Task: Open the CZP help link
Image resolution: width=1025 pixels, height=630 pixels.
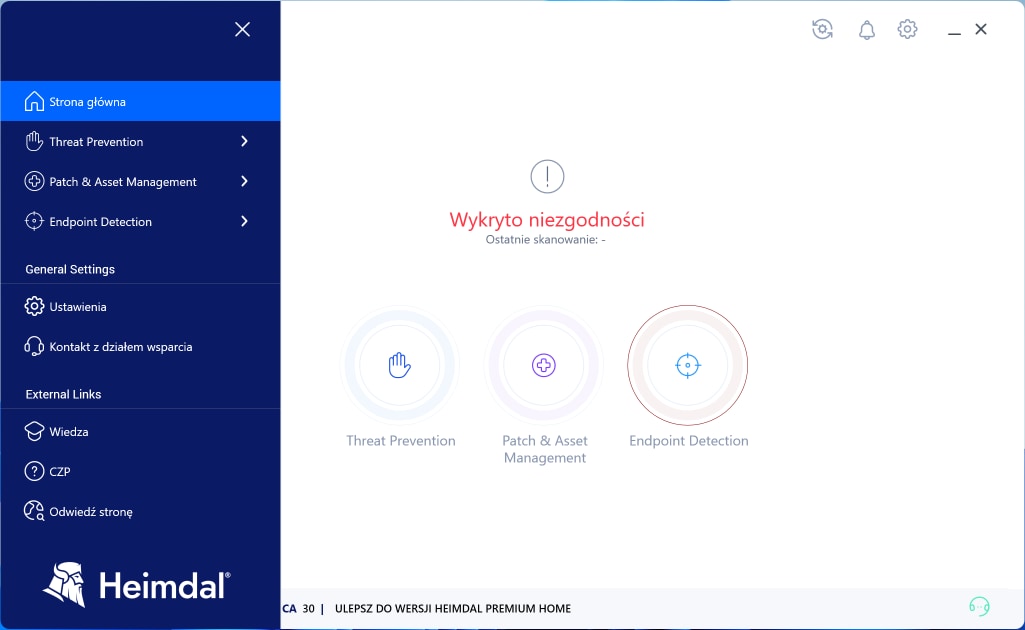Action: point(141,471)
